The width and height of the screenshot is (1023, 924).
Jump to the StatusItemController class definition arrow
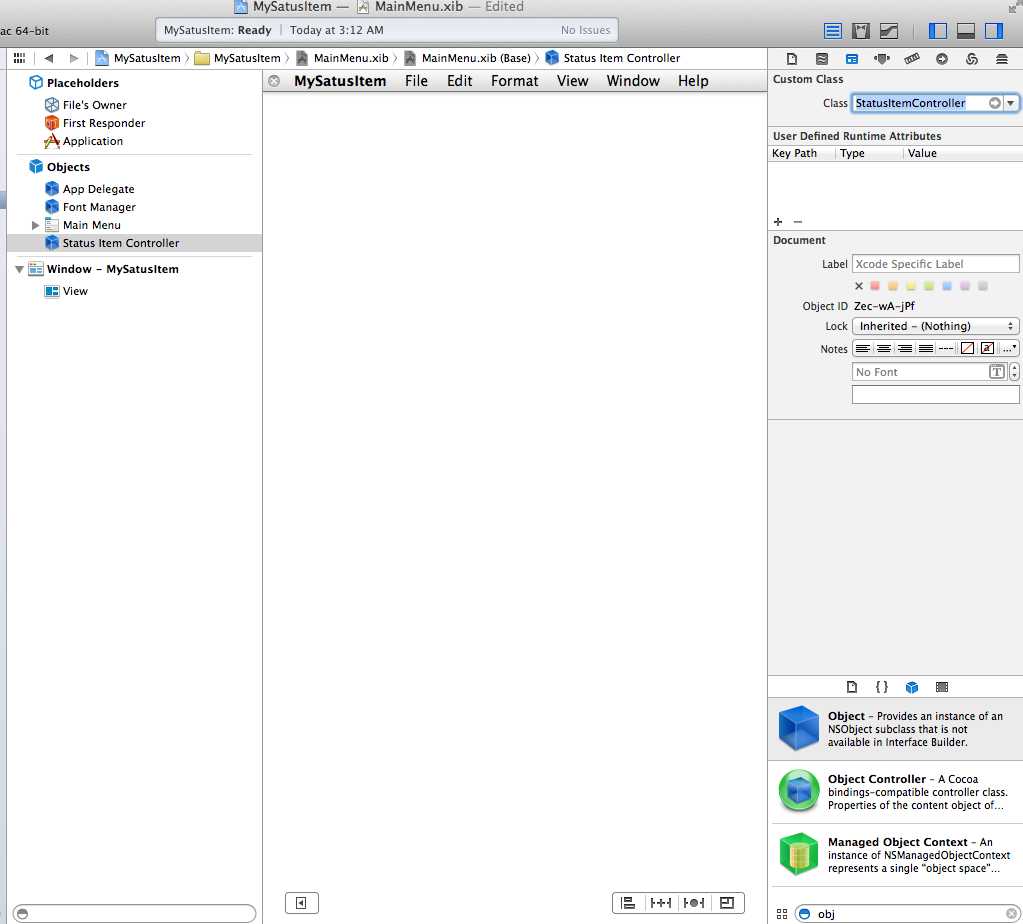pos(994,103)
